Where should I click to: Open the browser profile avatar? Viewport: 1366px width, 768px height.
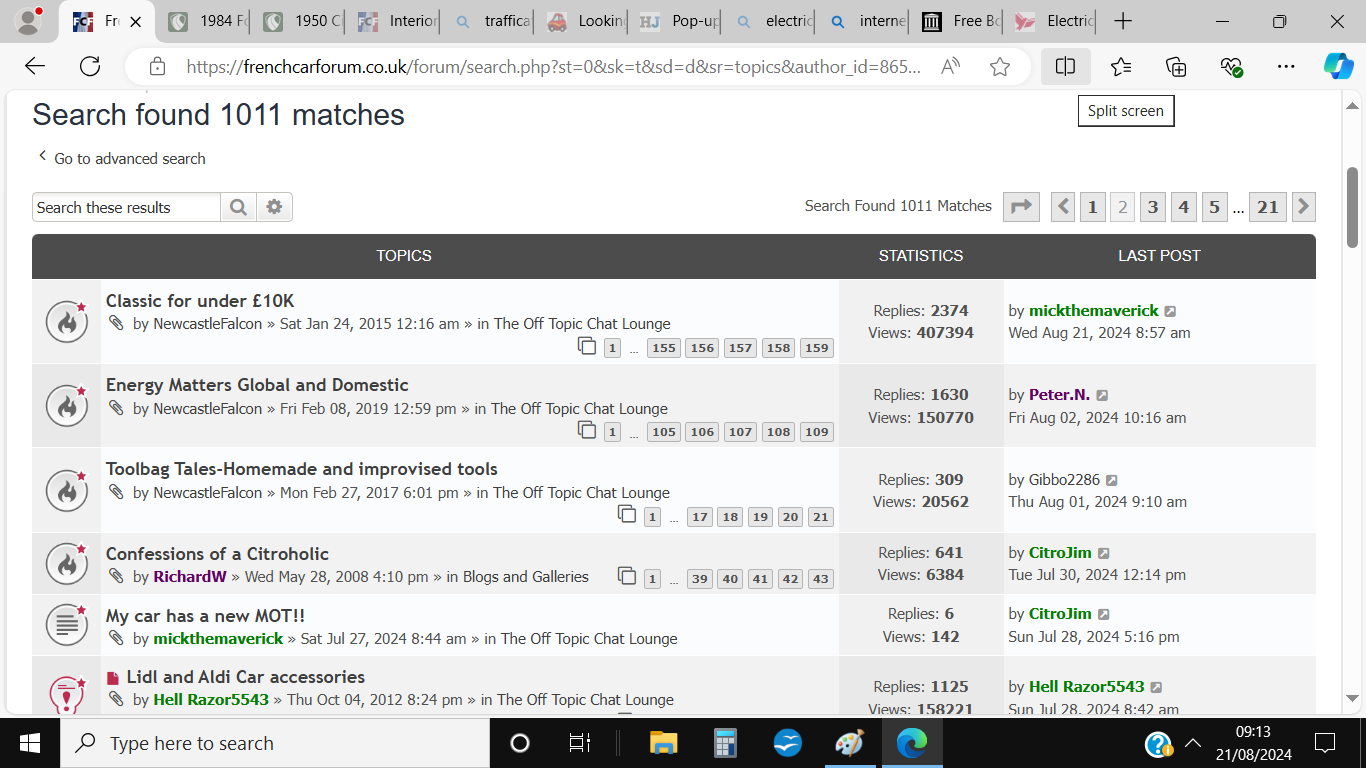pos(29,21)
